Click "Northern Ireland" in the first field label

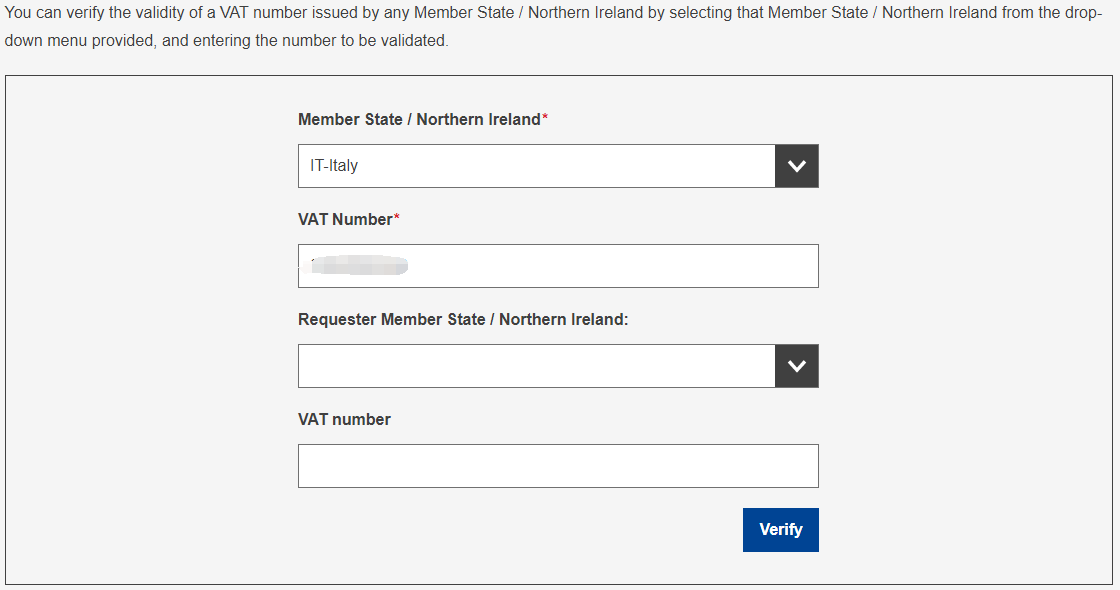[x=478, y=120]
